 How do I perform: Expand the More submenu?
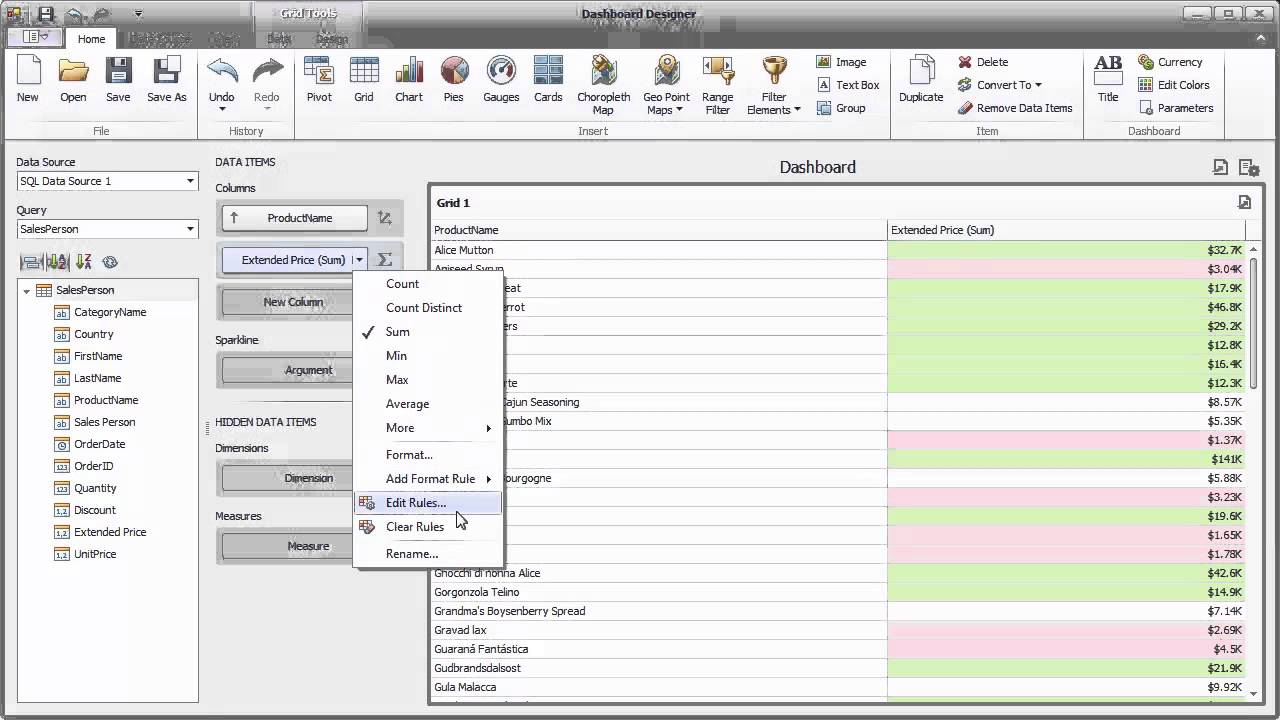tap(427, 428)
